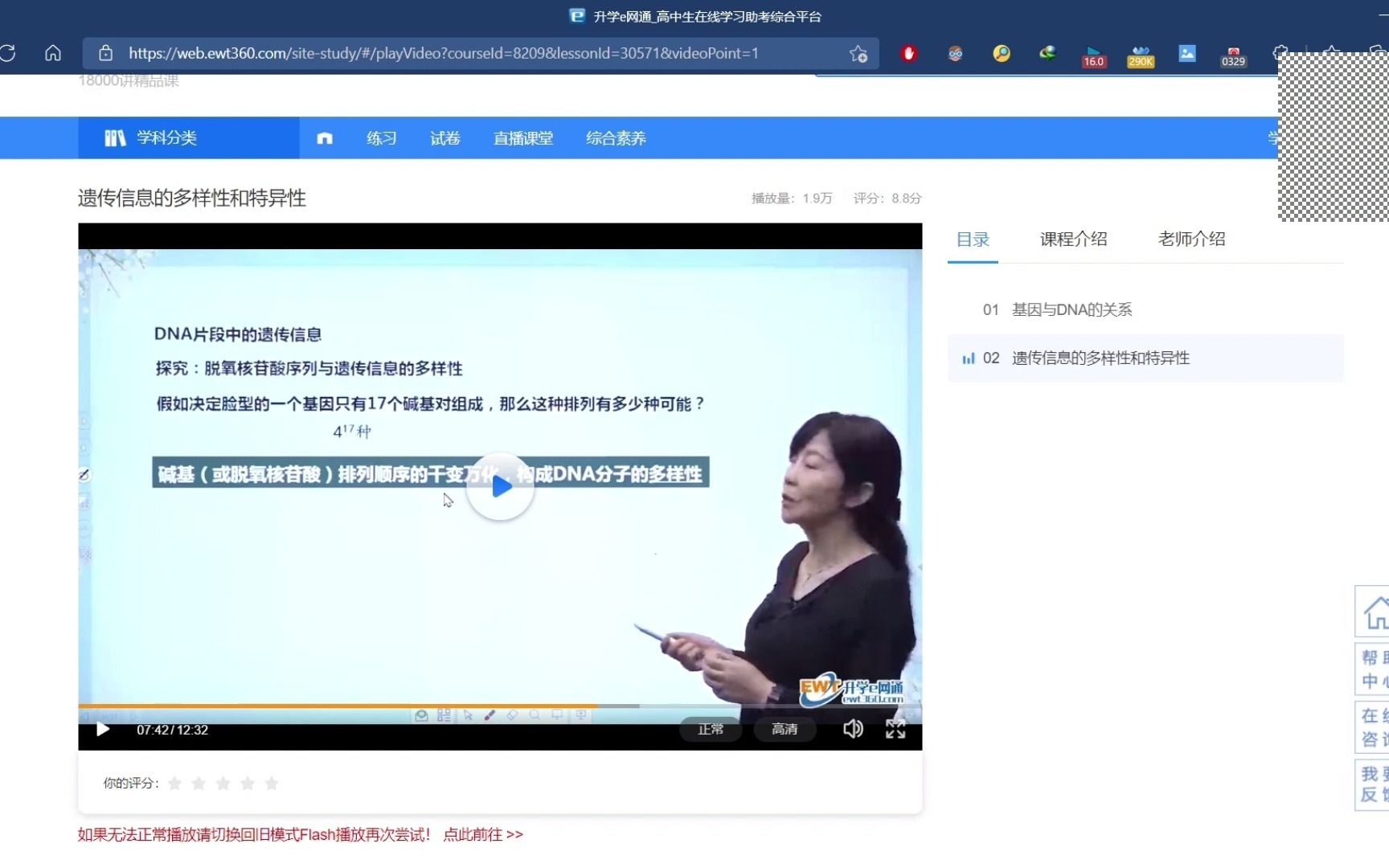
Task: Click the browser refresh icon
Action: (x=8, y=53)
